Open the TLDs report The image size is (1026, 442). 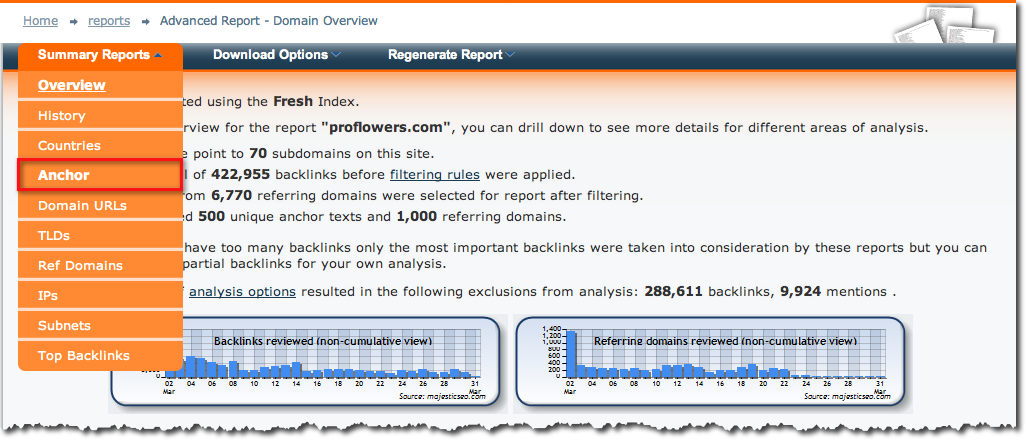pyautogui.click(x=54, y=236)
